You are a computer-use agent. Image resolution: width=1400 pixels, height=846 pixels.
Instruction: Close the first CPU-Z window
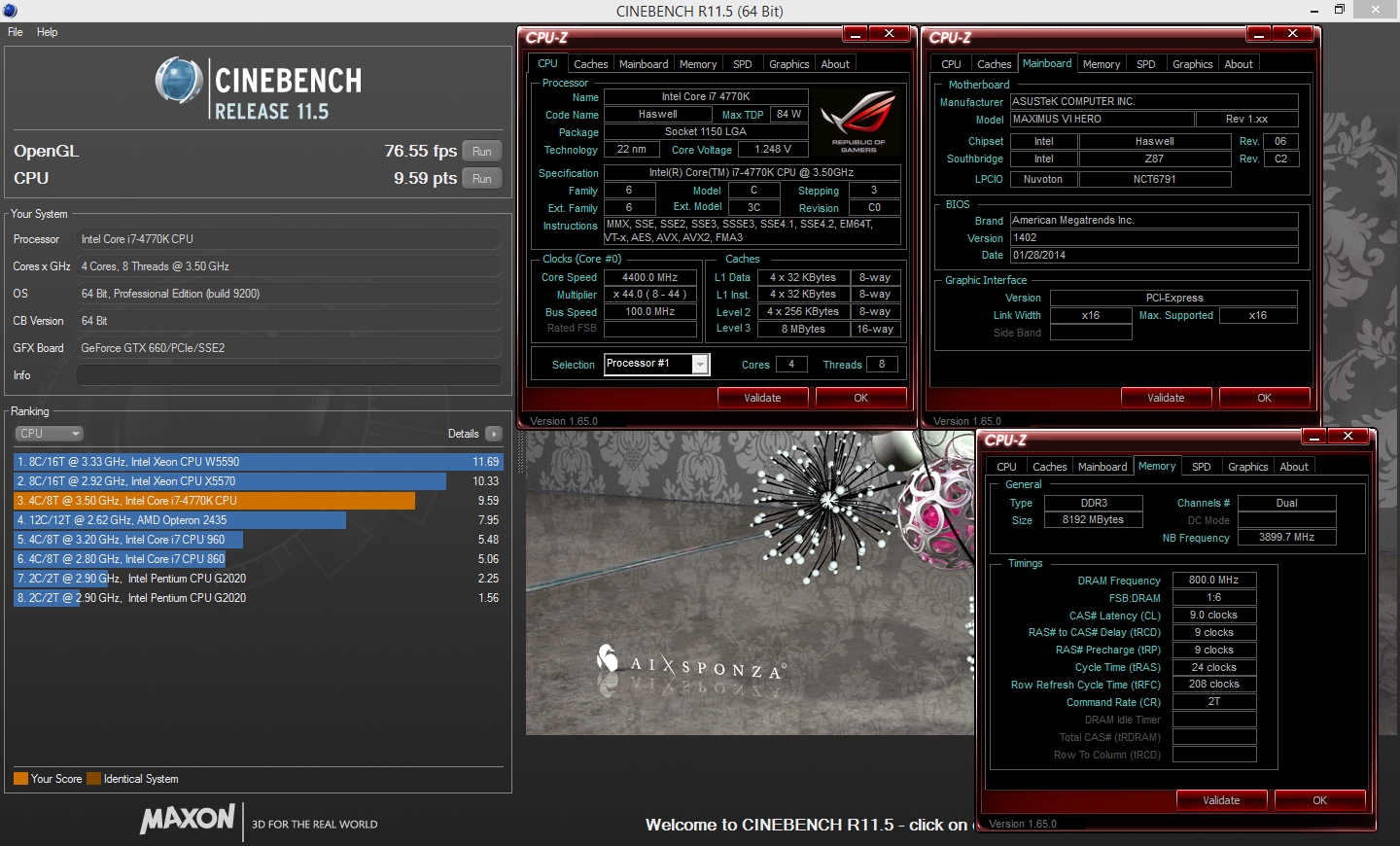tap(890, 34)
